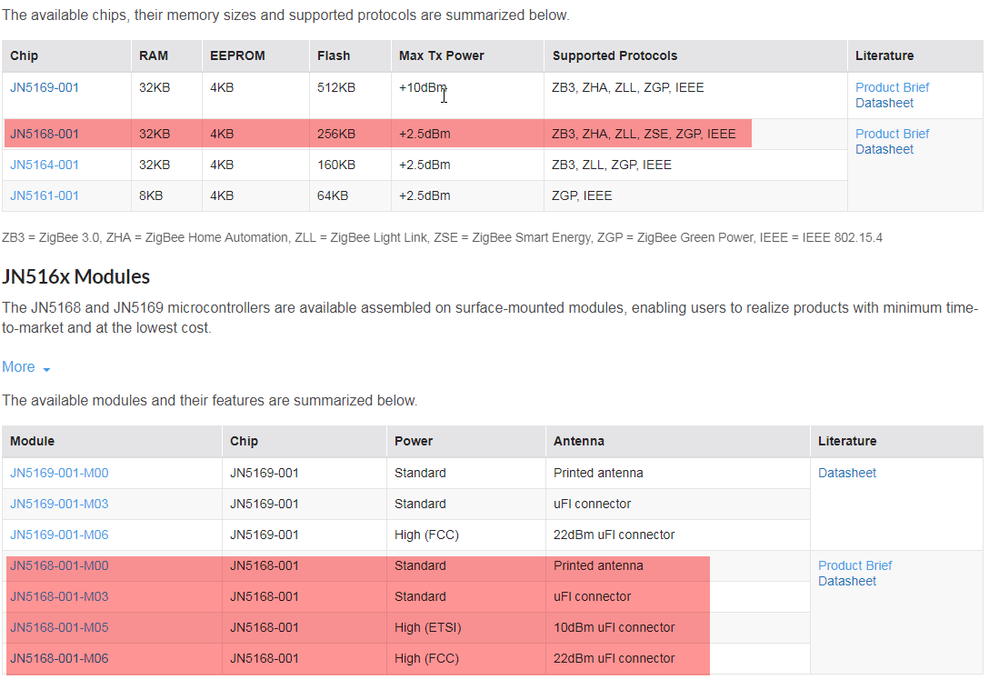Open the JN5169-001-M03 module link

click(59, 504)
